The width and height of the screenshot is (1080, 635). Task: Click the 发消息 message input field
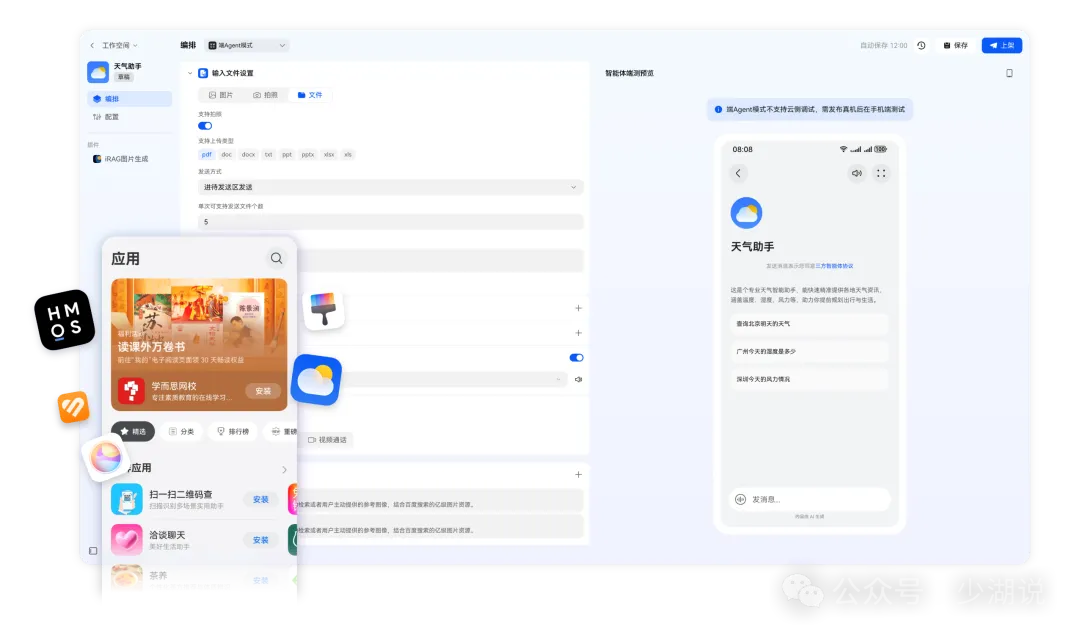pyautogui.click(x=809, y=499)
